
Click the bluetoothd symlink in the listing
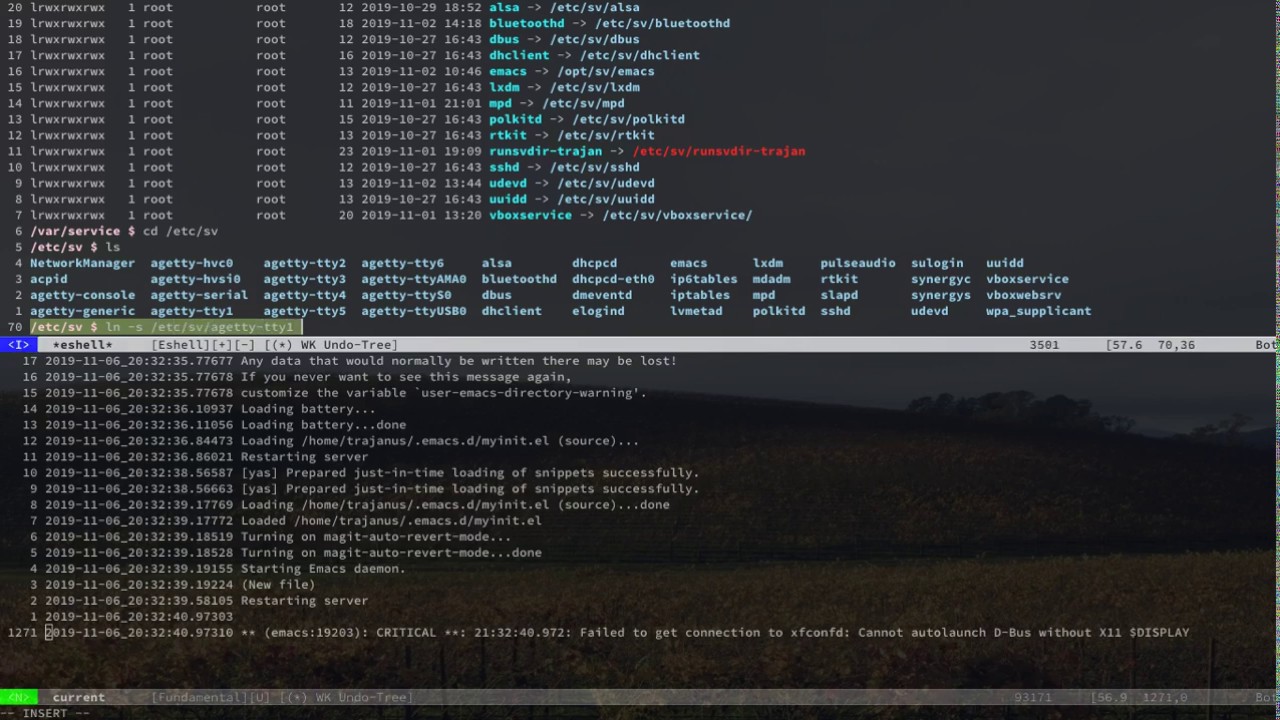click(526, 23)
